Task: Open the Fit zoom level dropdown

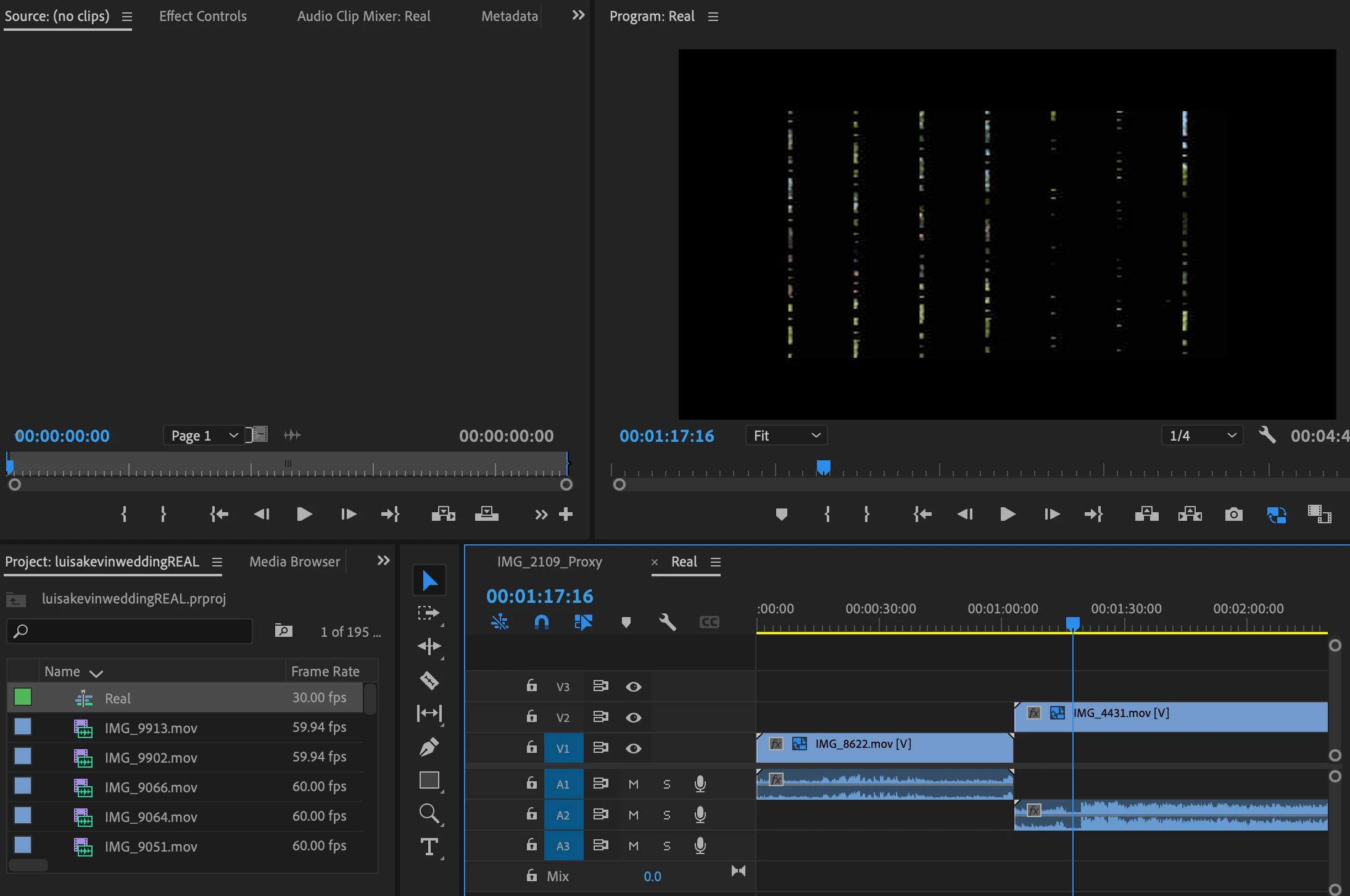Action: 786,436
